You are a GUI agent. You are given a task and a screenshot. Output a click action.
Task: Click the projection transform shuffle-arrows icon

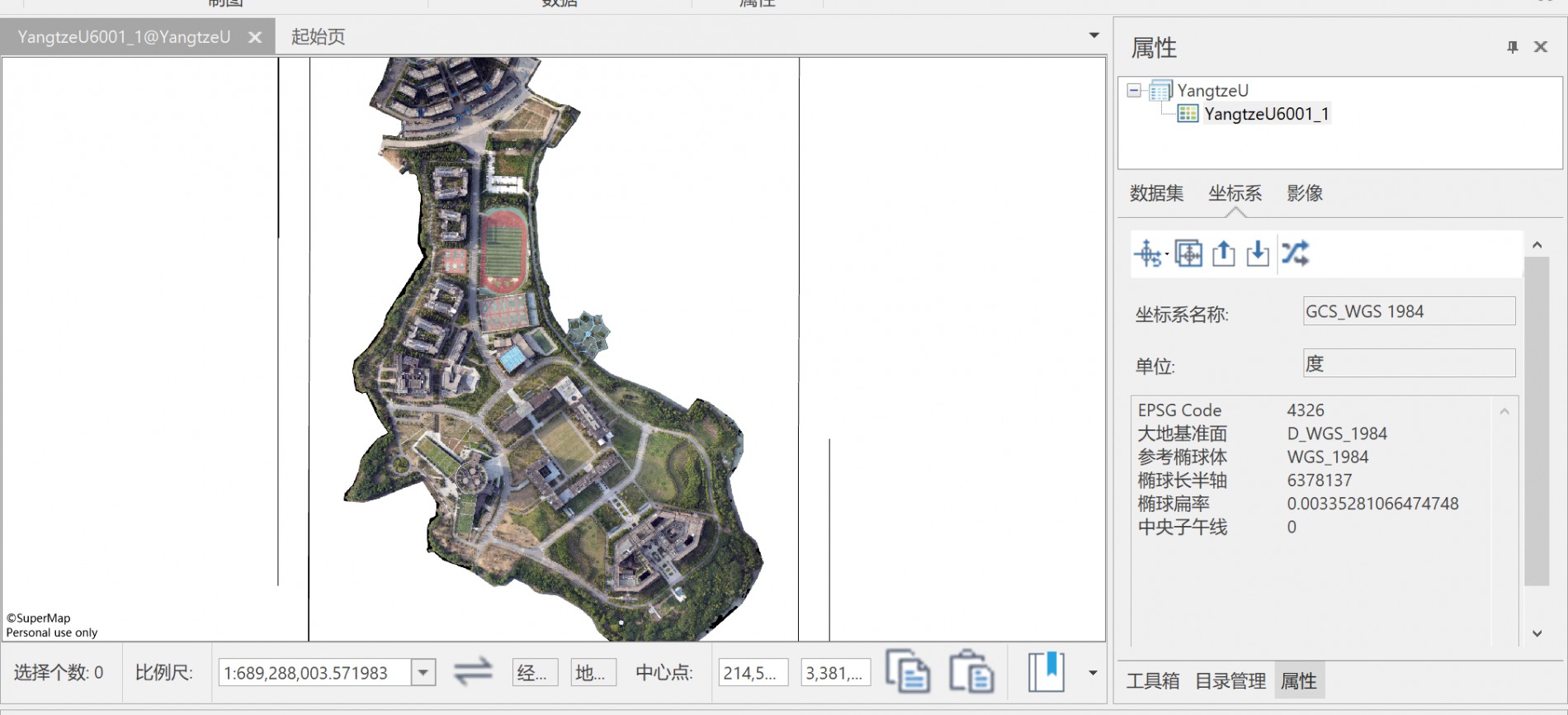tap(1295, 253)
